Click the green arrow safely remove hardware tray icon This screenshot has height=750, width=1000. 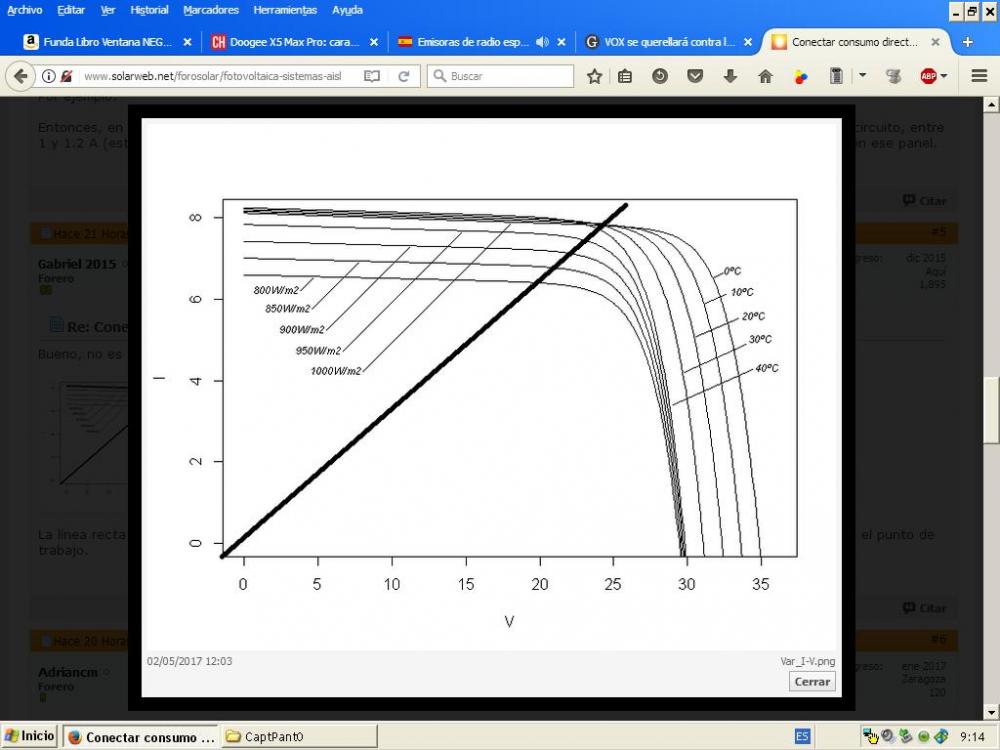[906, 737]
